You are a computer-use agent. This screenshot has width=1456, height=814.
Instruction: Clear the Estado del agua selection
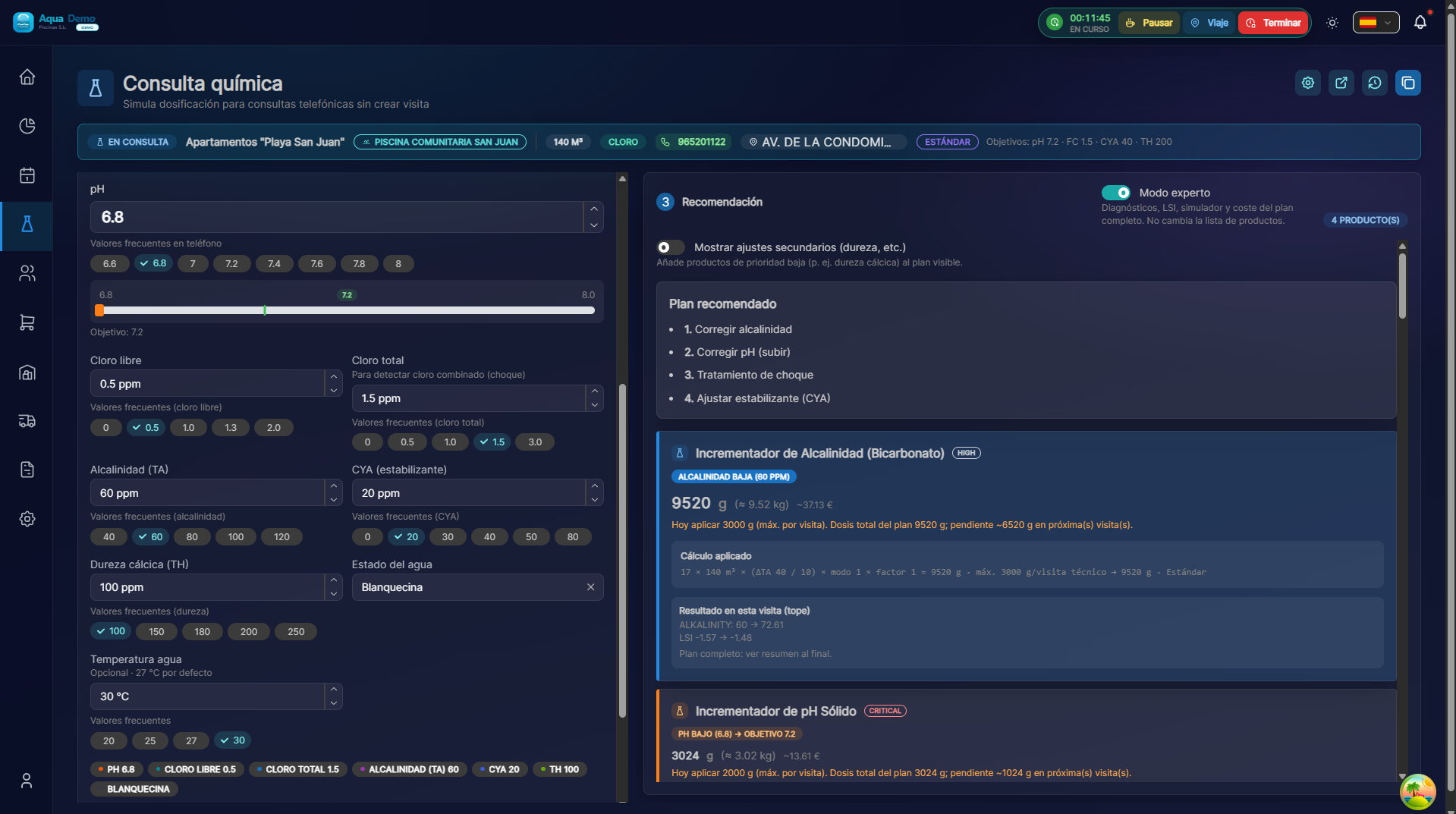pyautogui.click(x=591, y=587)
